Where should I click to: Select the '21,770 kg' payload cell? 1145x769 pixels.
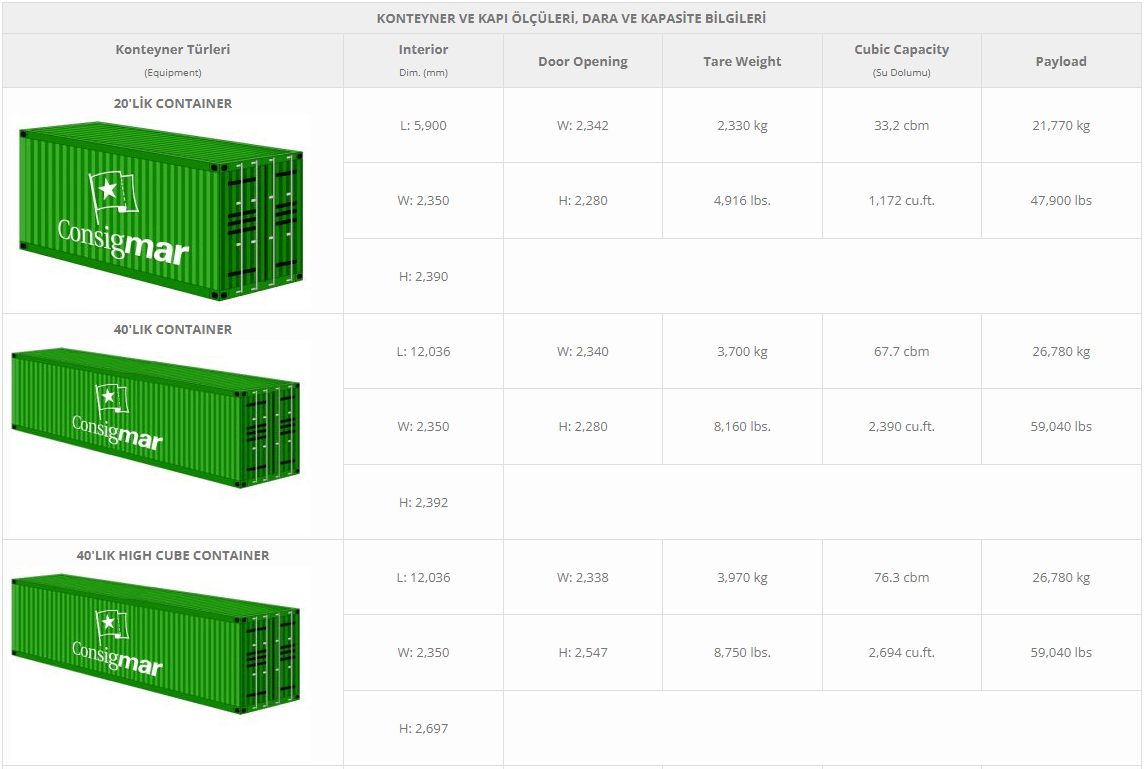[1060, 125]
